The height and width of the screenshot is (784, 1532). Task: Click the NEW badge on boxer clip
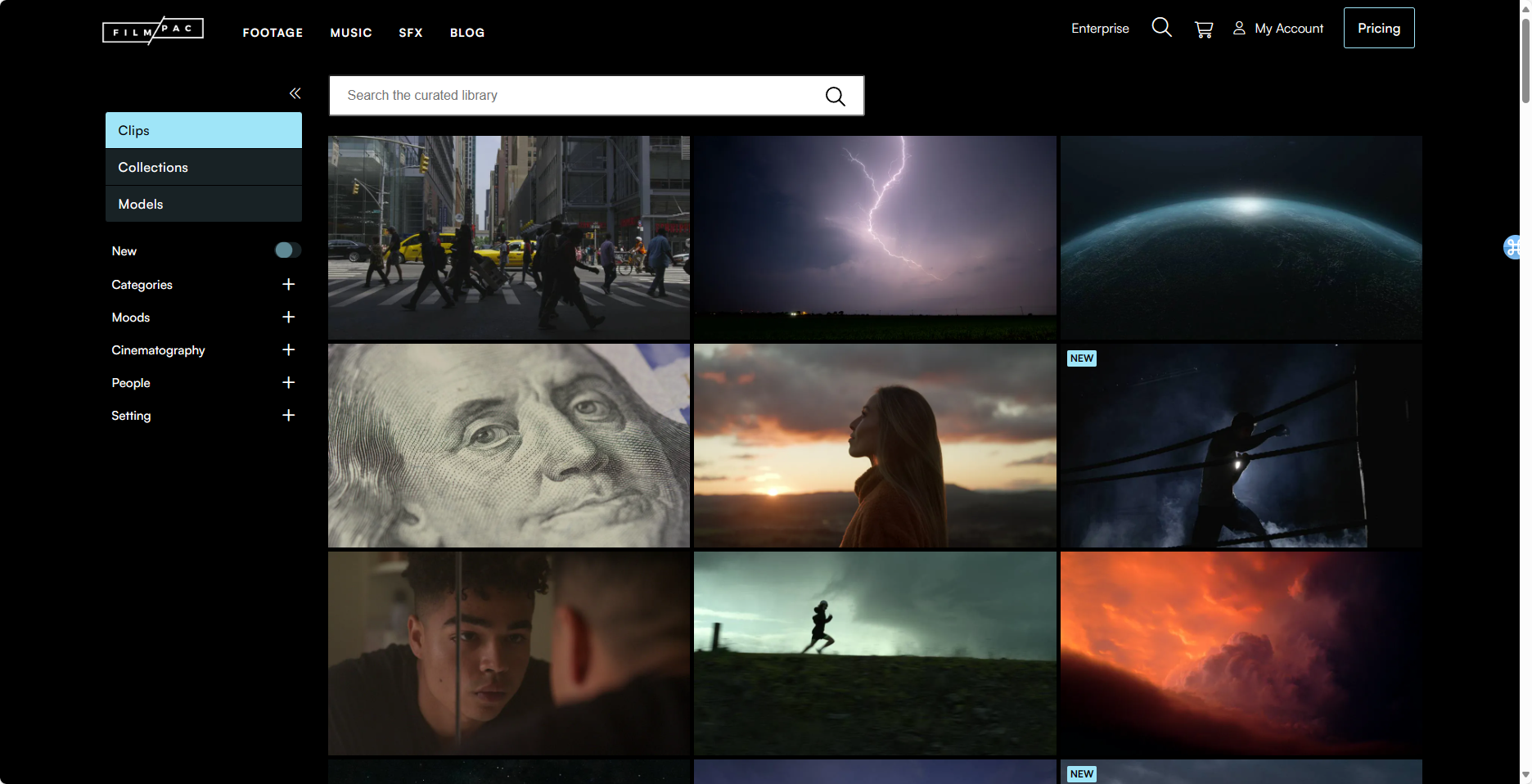pos(1081,358)
